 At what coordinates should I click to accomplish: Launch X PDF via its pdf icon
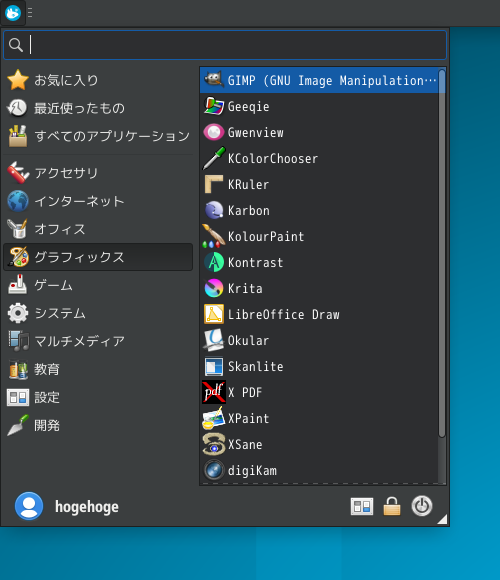tap(214, 392)
